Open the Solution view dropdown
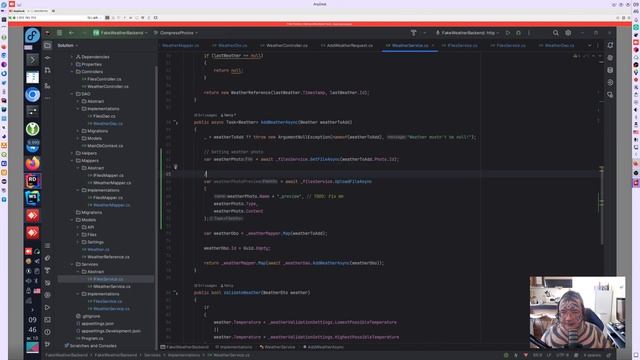The image size is (640, 360). tap(67, 45)
